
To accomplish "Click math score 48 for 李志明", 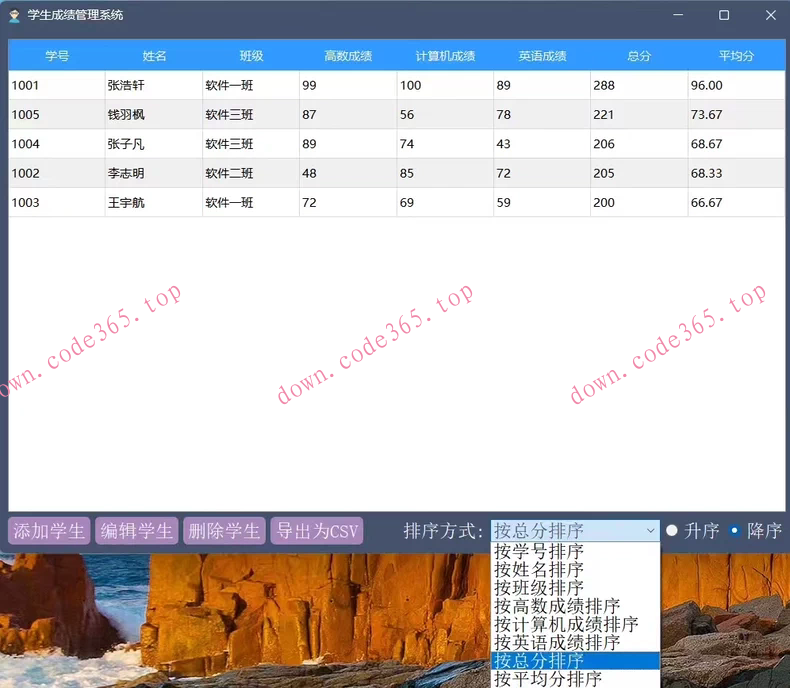I will pyautogui.click(x=348, y=173).
